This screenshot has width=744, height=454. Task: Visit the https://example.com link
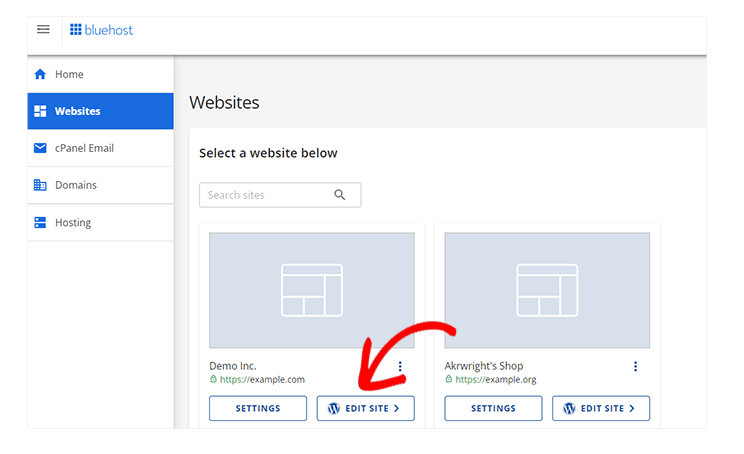[262, 380]
